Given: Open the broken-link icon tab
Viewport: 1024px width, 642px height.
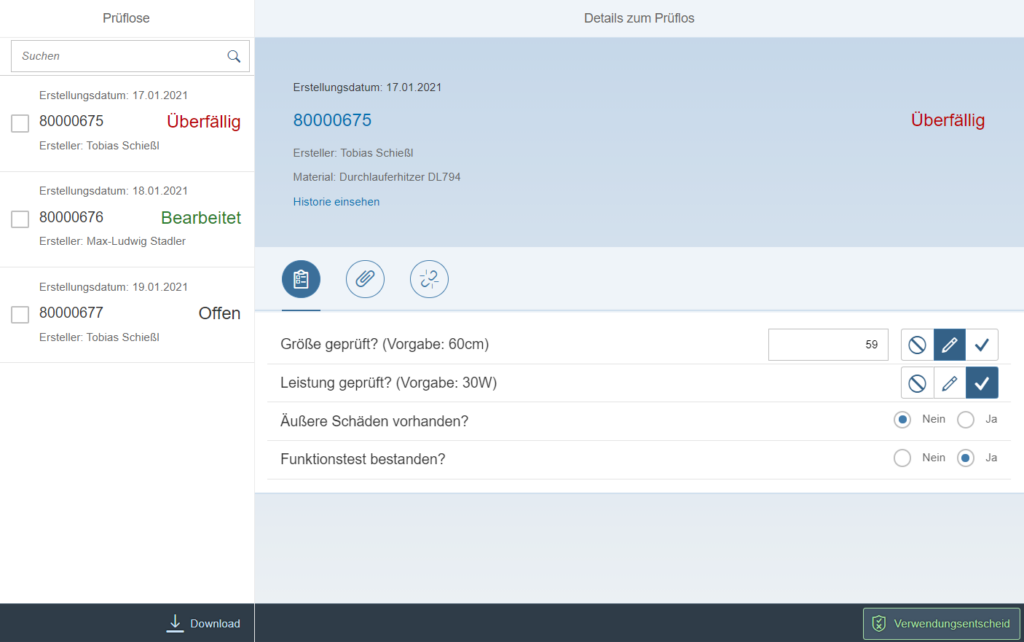Looking at the screenshot, I should 429,280.
